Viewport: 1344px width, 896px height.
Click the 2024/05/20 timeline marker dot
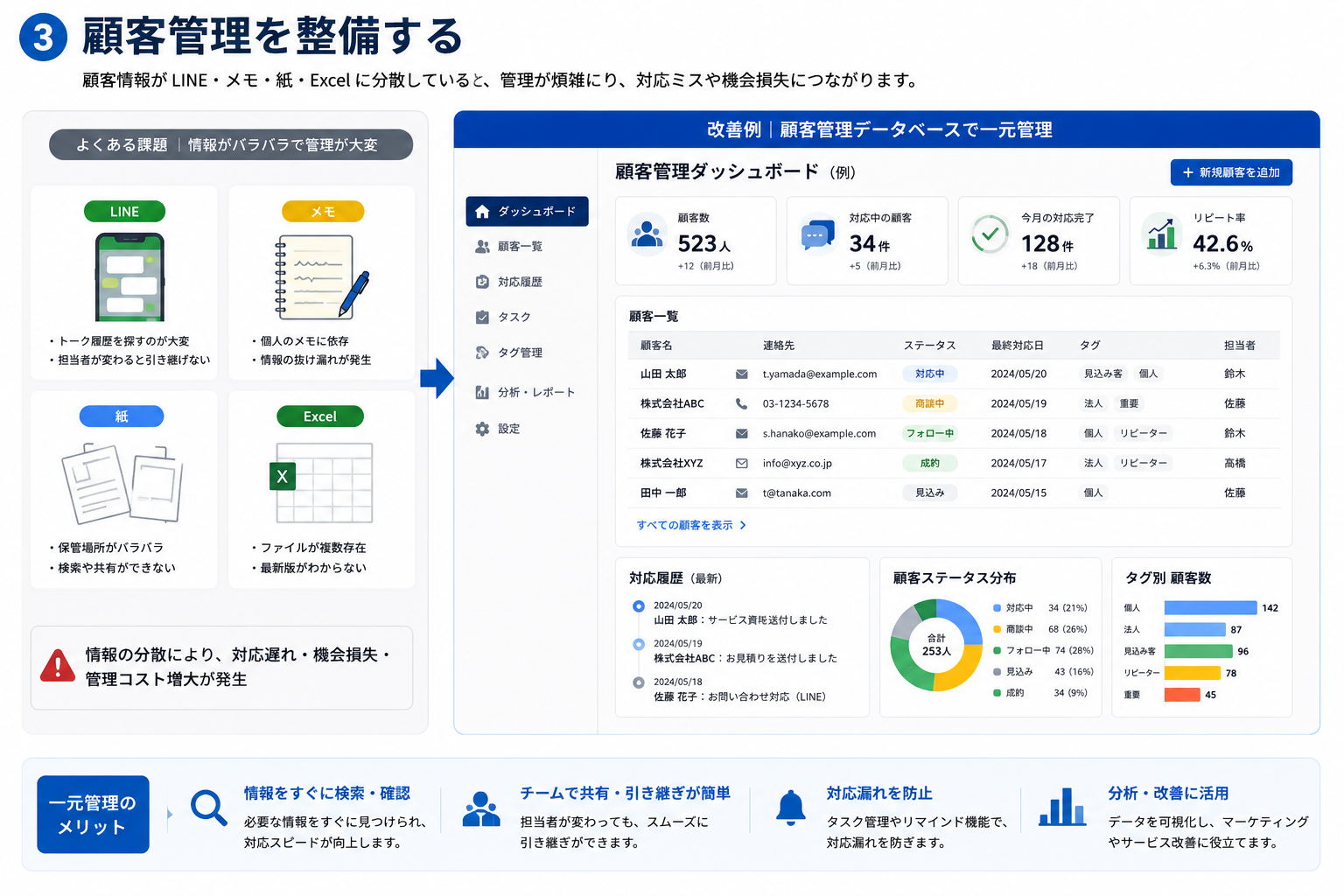(x=639, y=605)
